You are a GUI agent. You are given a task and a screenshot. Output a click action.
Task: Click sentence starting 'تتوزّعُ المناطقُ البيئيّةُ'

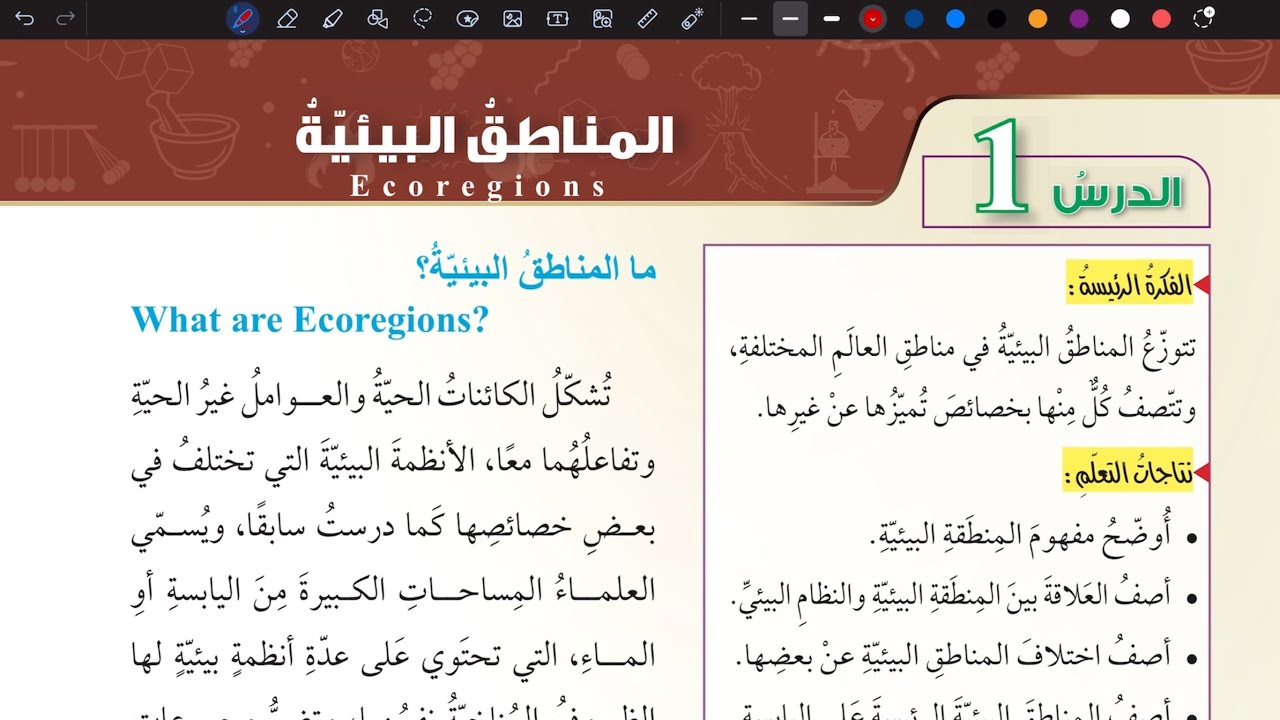click(962, 348)
